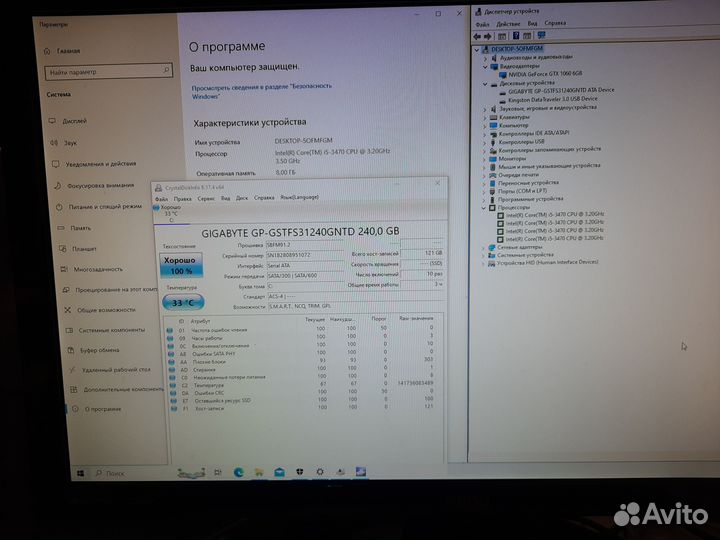Open Диск menu in CrystalDiskInfo
The image size is (720, 540).
[242, 198]
